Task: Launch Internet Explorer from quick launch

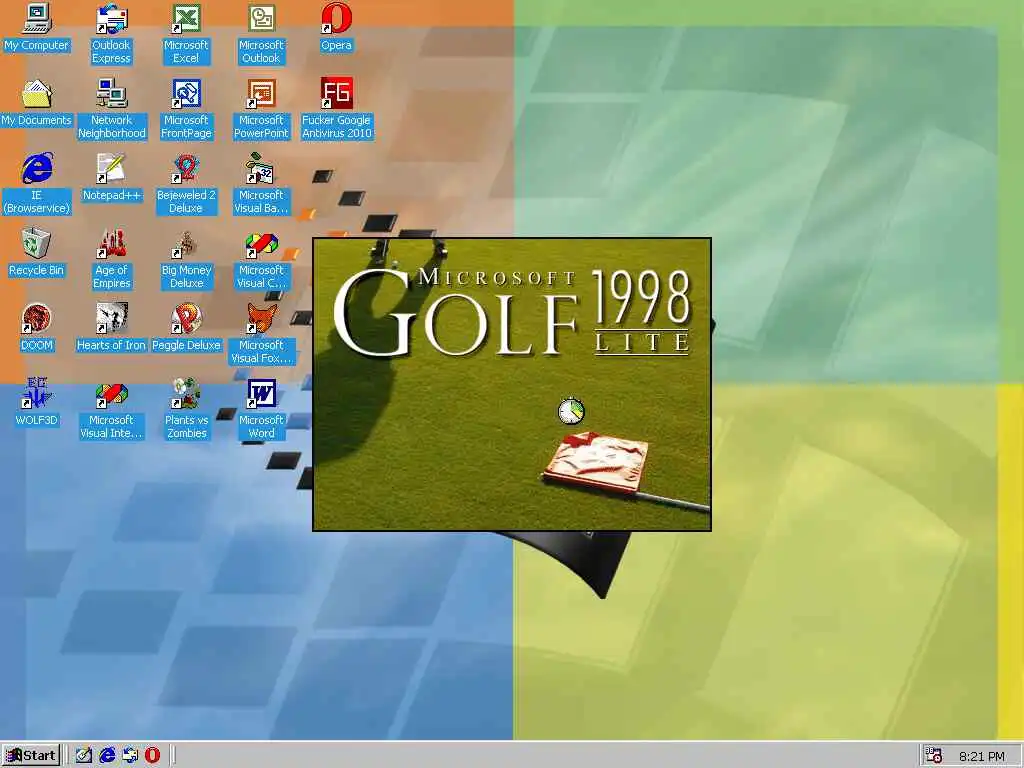Action: (106, 756)
